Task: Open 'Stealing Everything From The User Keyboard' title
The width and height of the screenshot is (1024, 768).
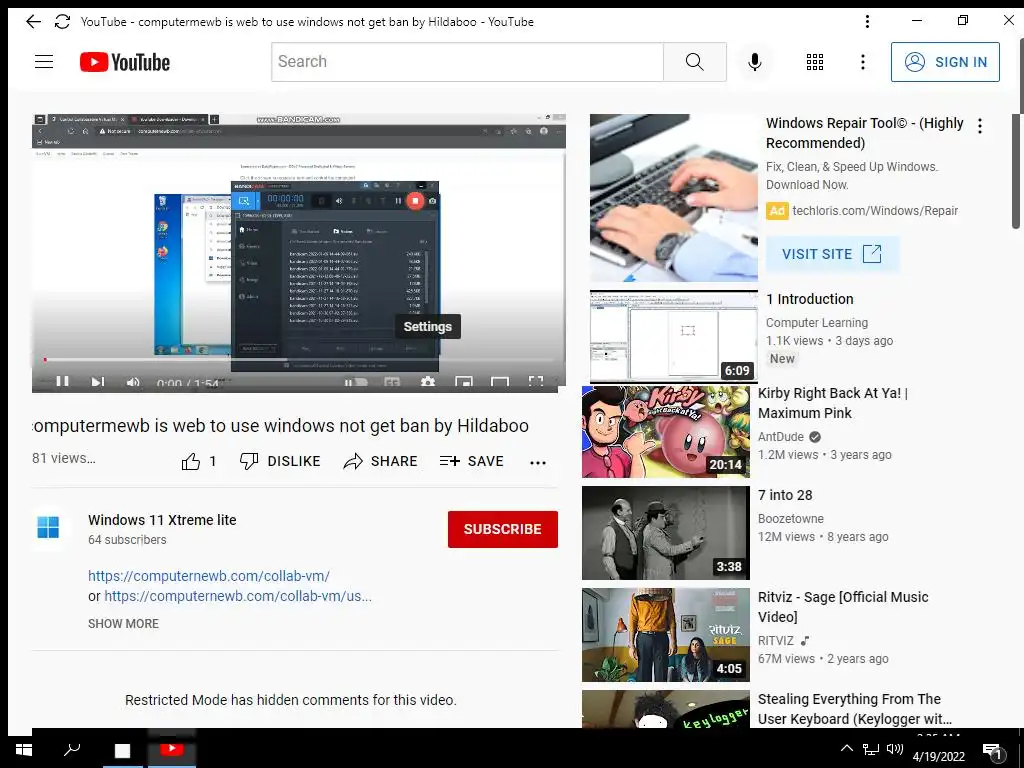Action: [x=855, y=709]
